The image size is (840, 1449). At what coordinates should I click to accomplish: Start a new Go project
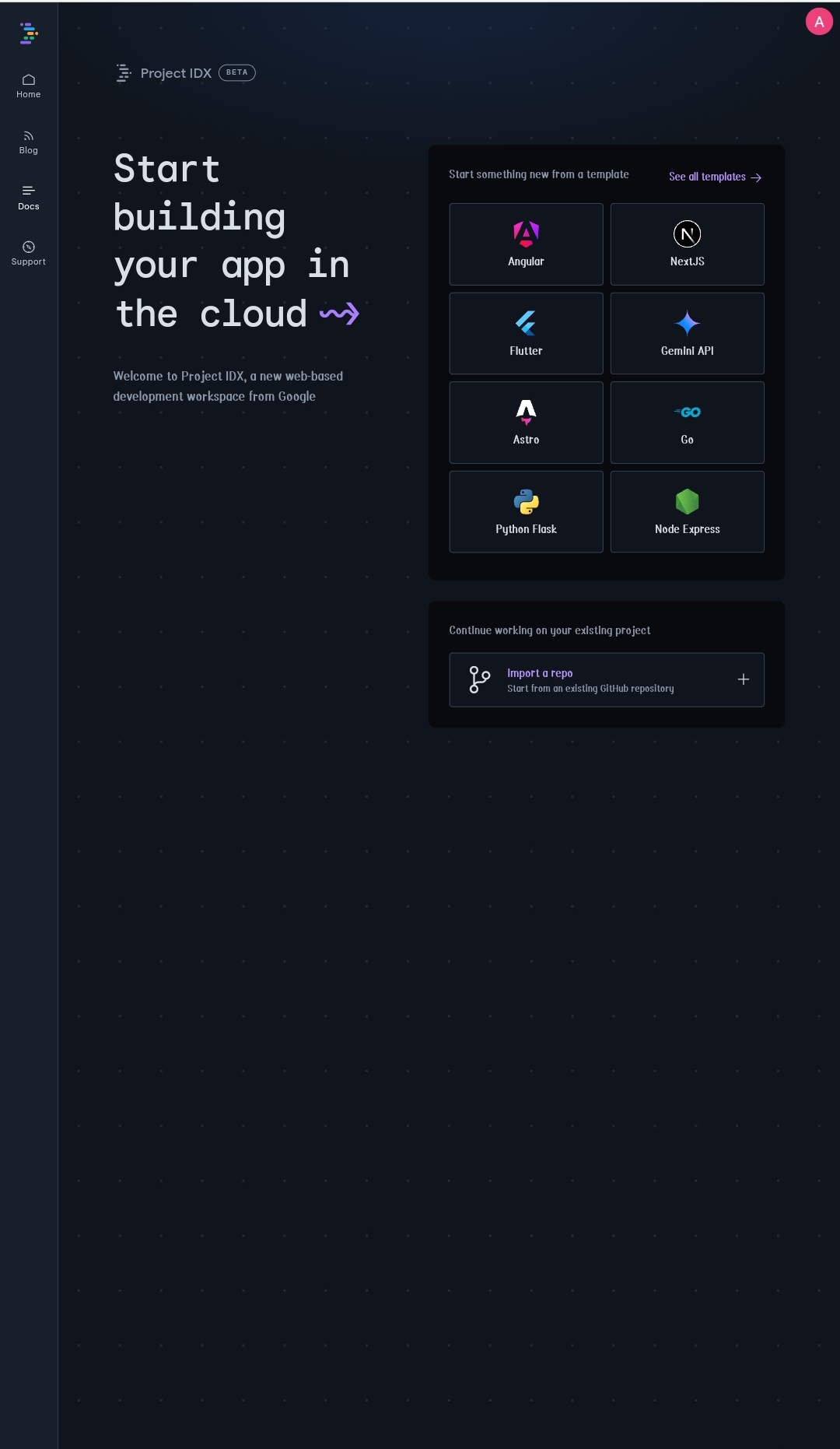pyautogui.click(x=687, y=423)
